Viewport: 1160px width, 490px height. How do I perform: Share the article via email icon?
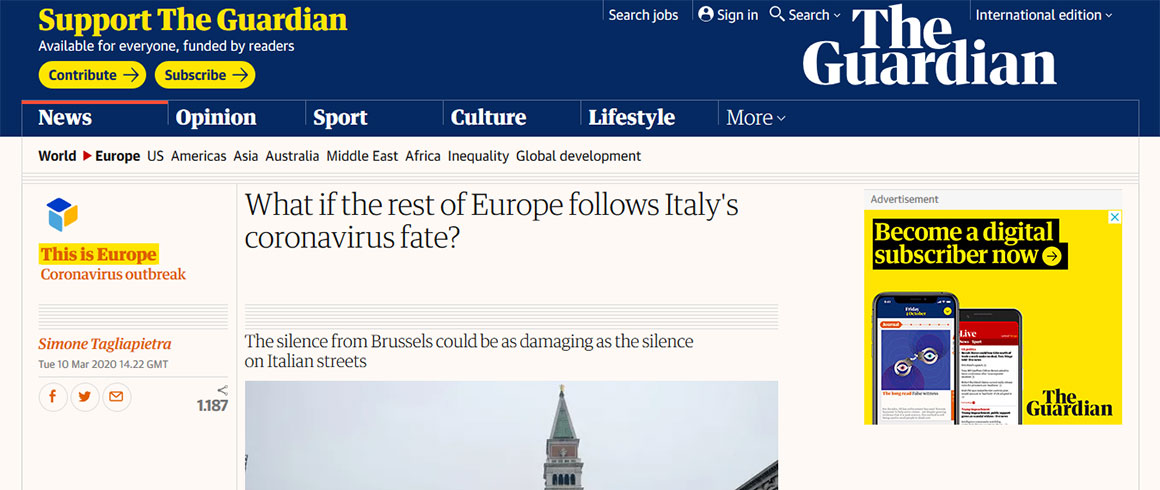pos(117,397)
